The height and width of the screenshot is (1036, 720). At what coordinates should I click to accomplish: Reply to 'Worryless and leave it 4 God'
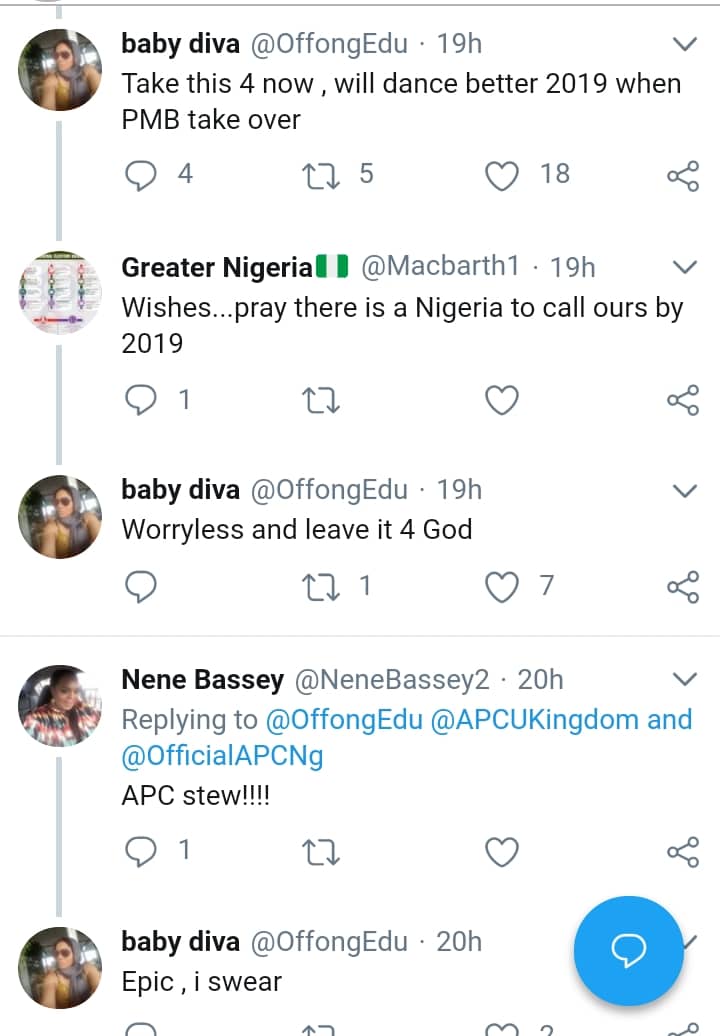coord(142,587)
